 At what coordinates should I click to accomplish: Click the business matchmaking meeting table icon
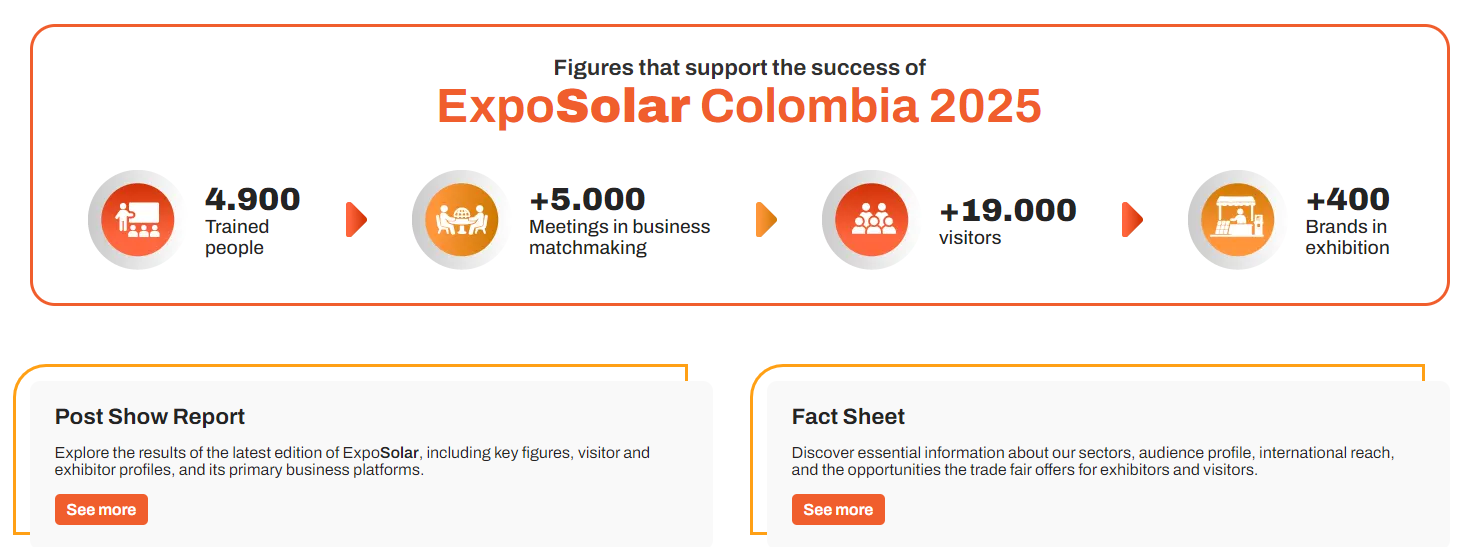(461, 219)
